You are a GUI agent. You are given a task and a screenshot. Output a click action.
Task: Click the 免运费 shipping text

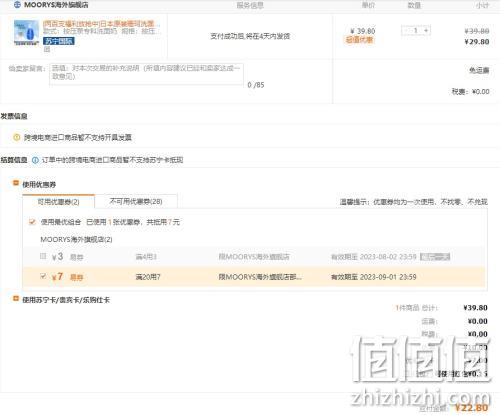(x=479, y=70)
